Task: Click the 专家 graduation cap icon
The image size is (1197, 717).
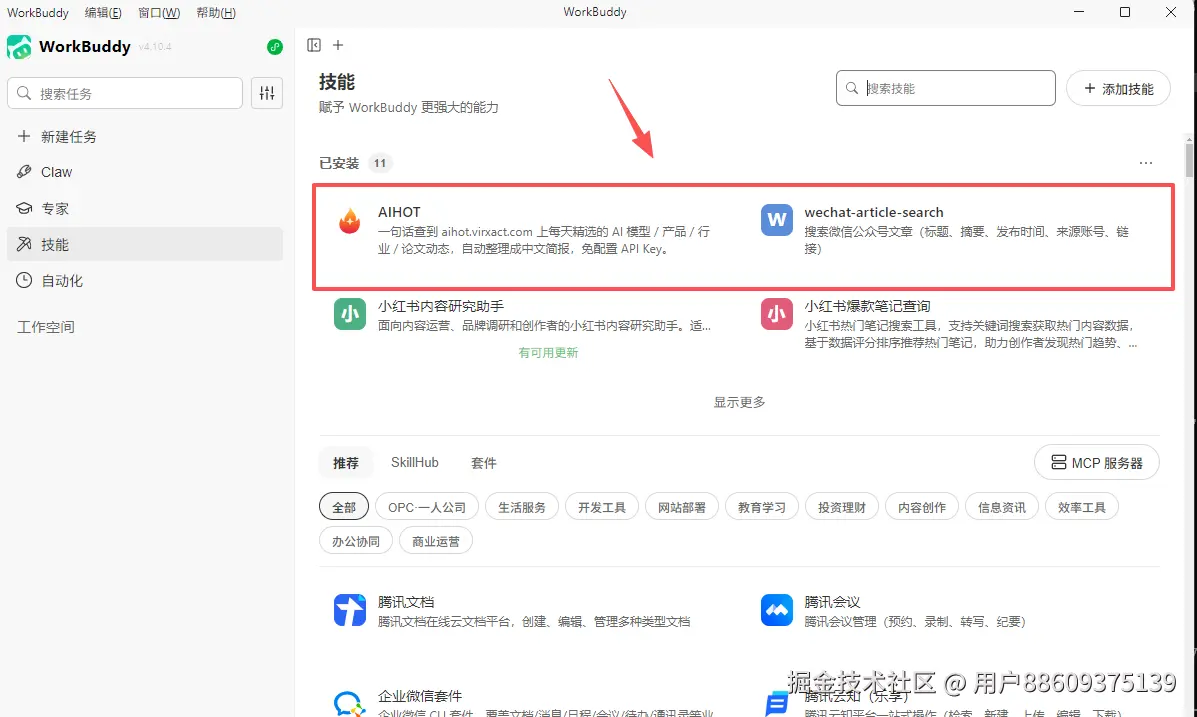Action: click(x=24, y=208)
